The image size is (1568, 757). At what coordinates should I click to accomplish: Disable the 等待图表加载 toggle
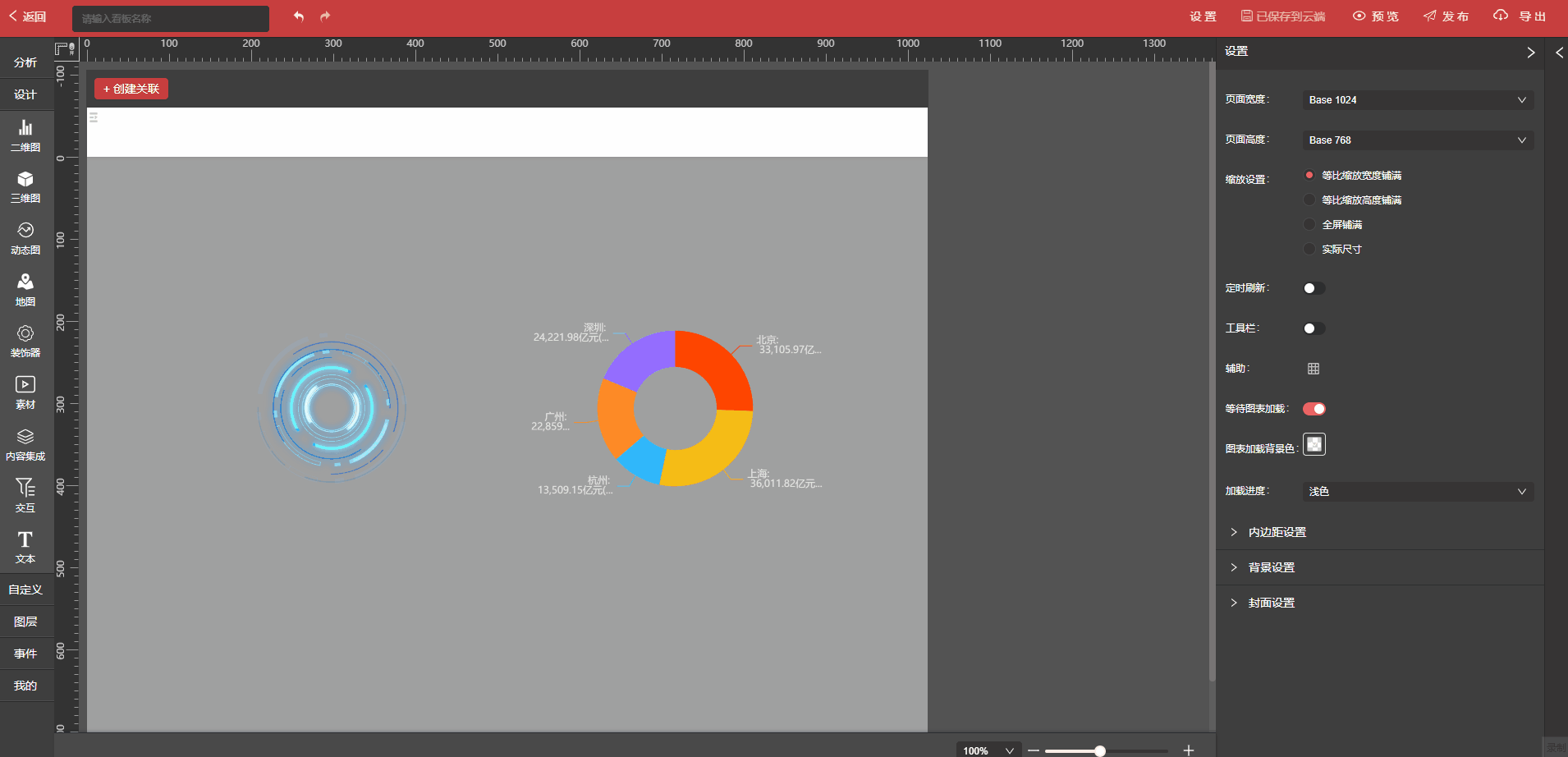pos(1314,409)
